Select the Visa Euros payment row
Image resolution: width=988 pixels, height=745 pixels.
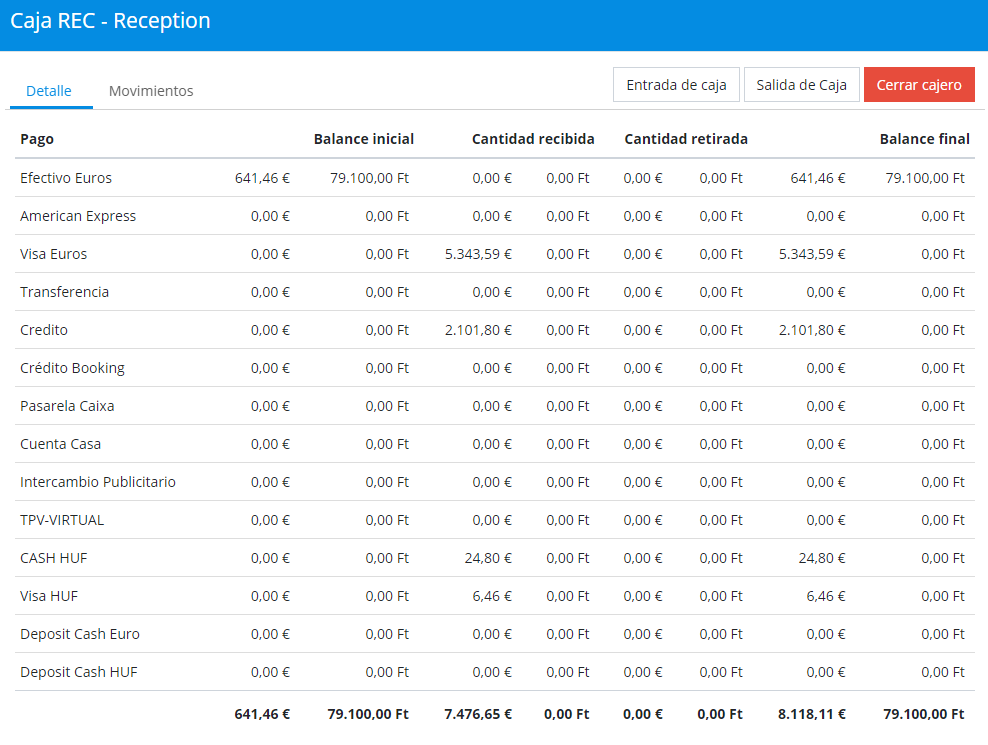coord(54,254)
